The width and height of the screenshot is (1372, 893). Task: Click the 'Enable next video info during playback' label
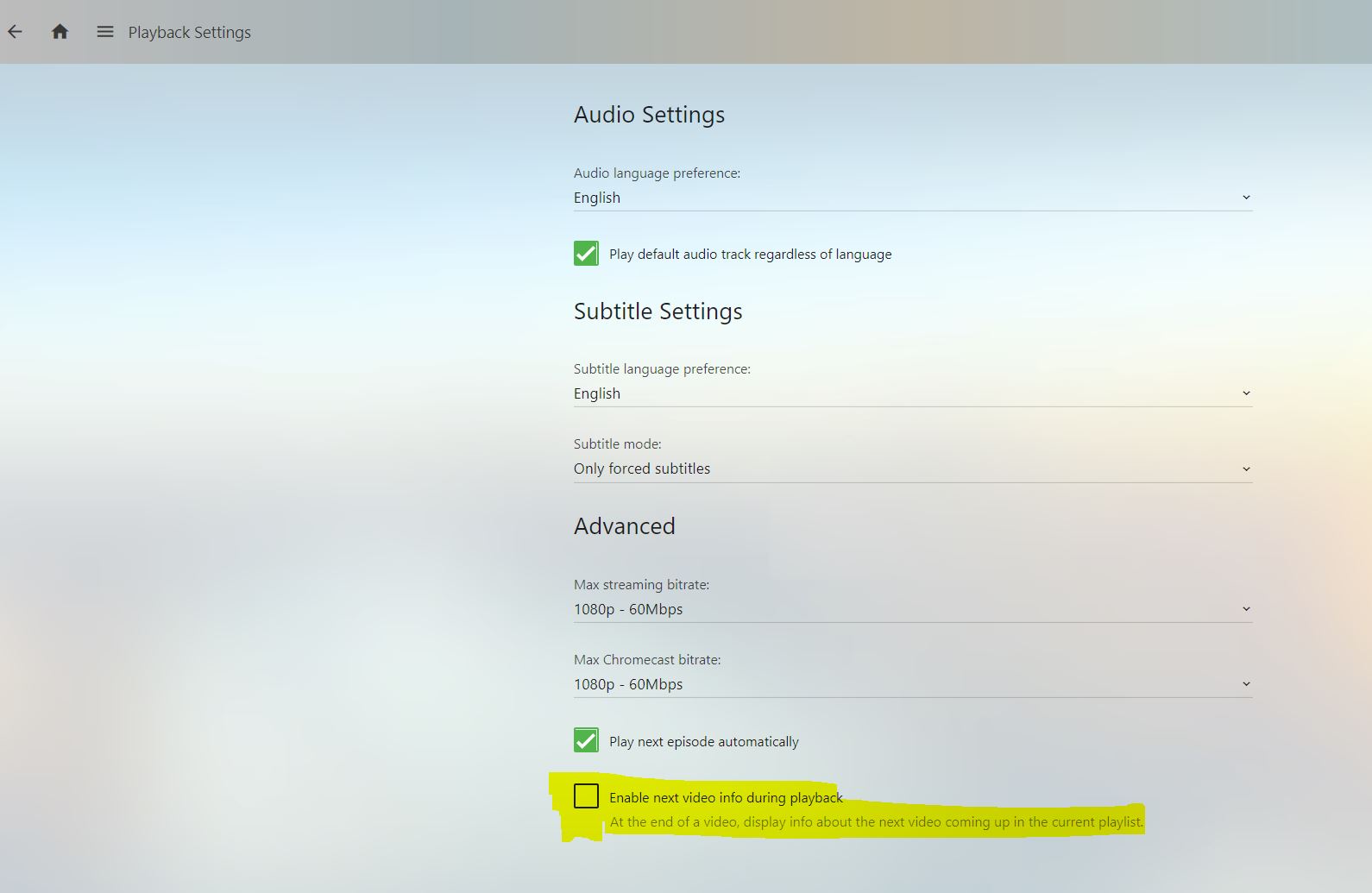tap(726, 797)
